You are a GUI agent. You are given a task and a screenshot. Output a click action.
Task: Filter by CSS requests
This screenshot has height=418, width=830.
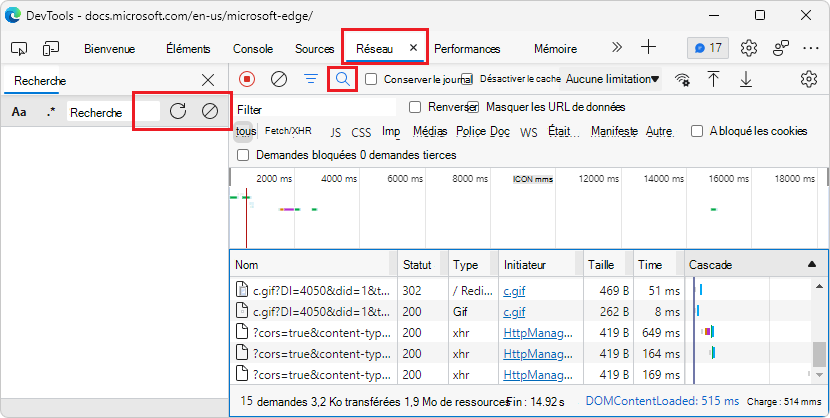click(x=362, y=132)
